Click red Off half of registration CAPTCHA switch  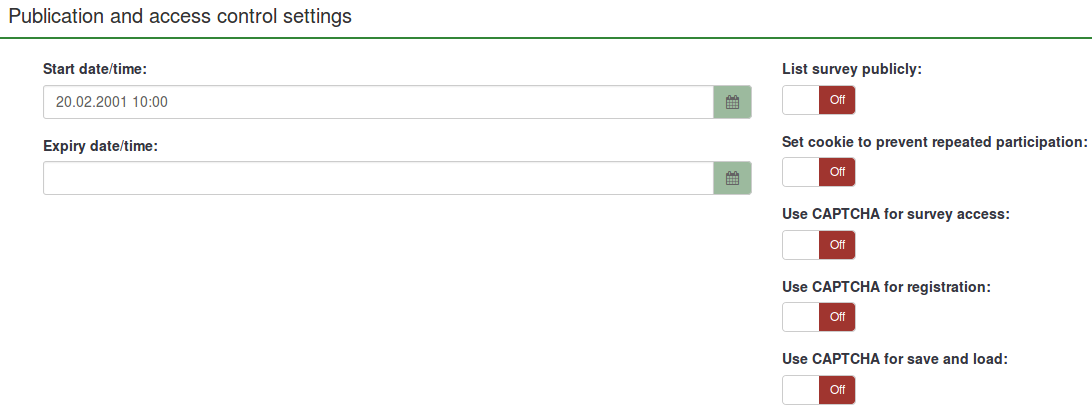coord(837,317)
